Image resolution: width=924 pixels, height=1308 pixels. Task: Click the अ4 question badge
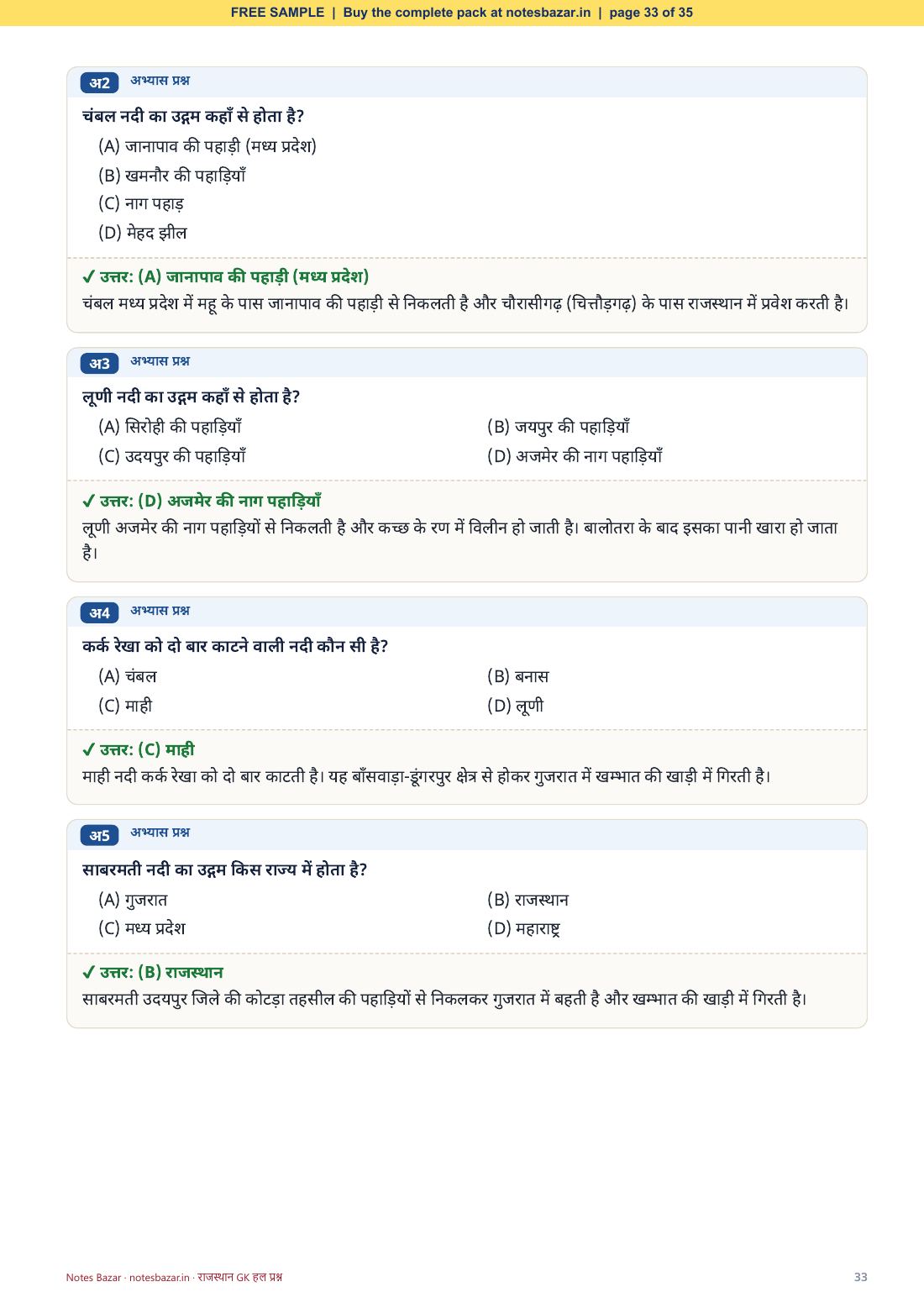coord(100,612)
